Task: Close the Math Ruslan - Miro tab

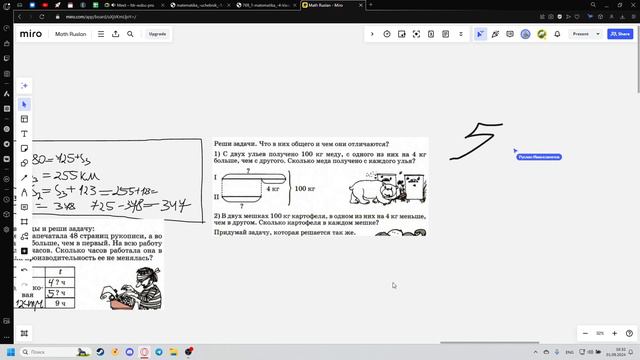Action: (x=360, y=5)
